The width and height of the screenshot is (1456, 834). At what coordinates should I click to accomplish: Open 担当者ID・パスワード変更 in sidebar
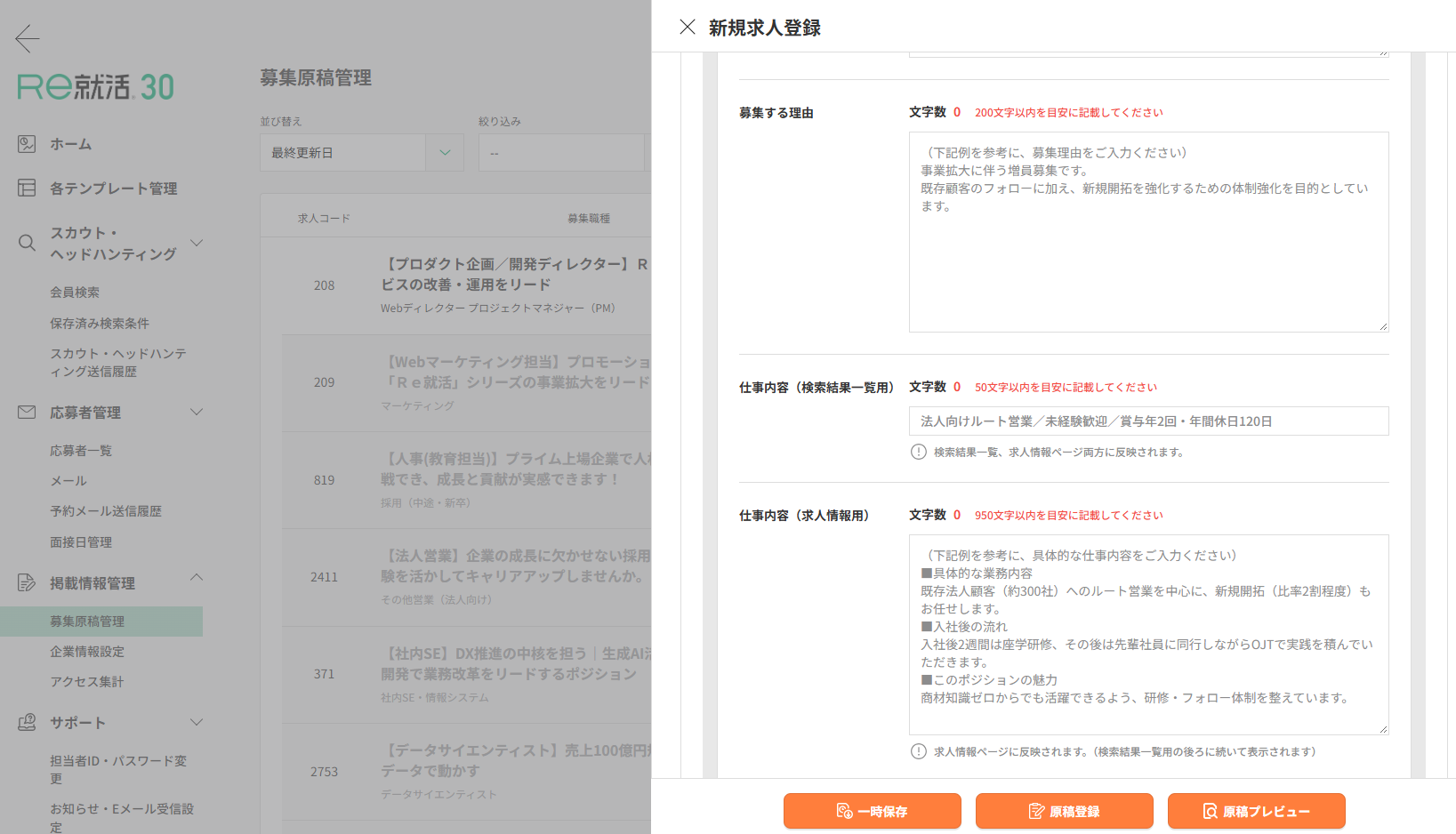(118, 769)
